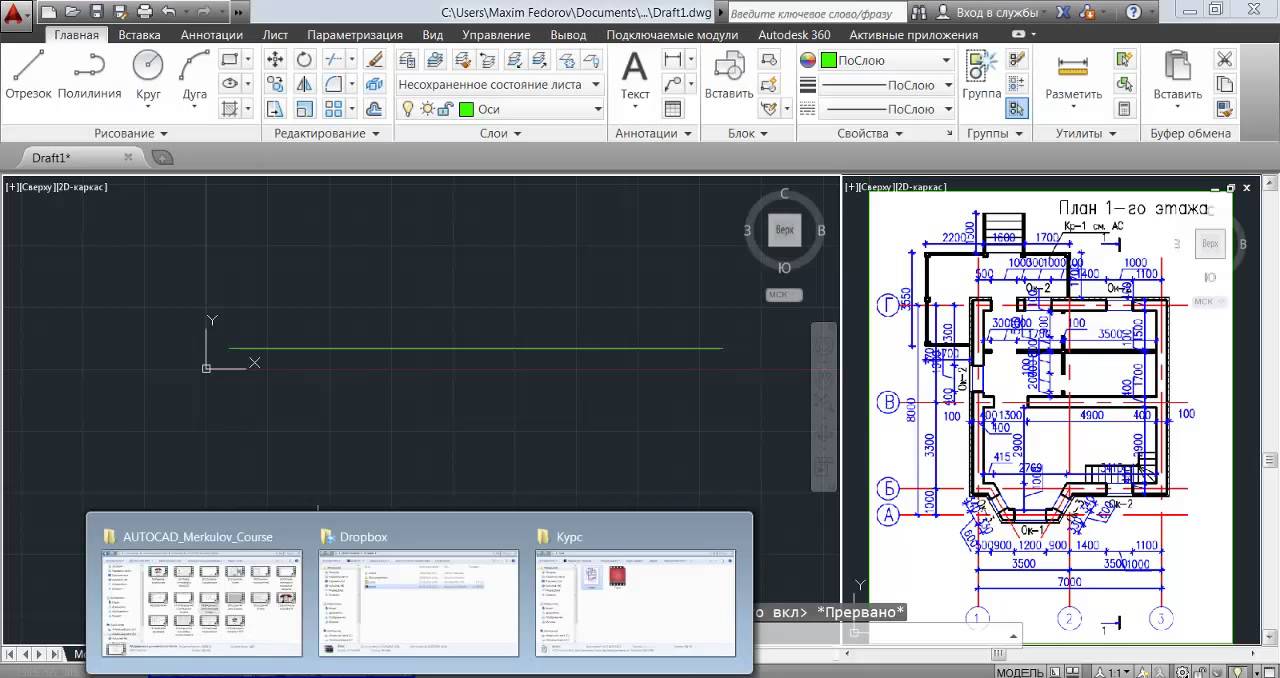Click the Save icon in quick access toolbar

pyautogui.click(x=97, y=12)
